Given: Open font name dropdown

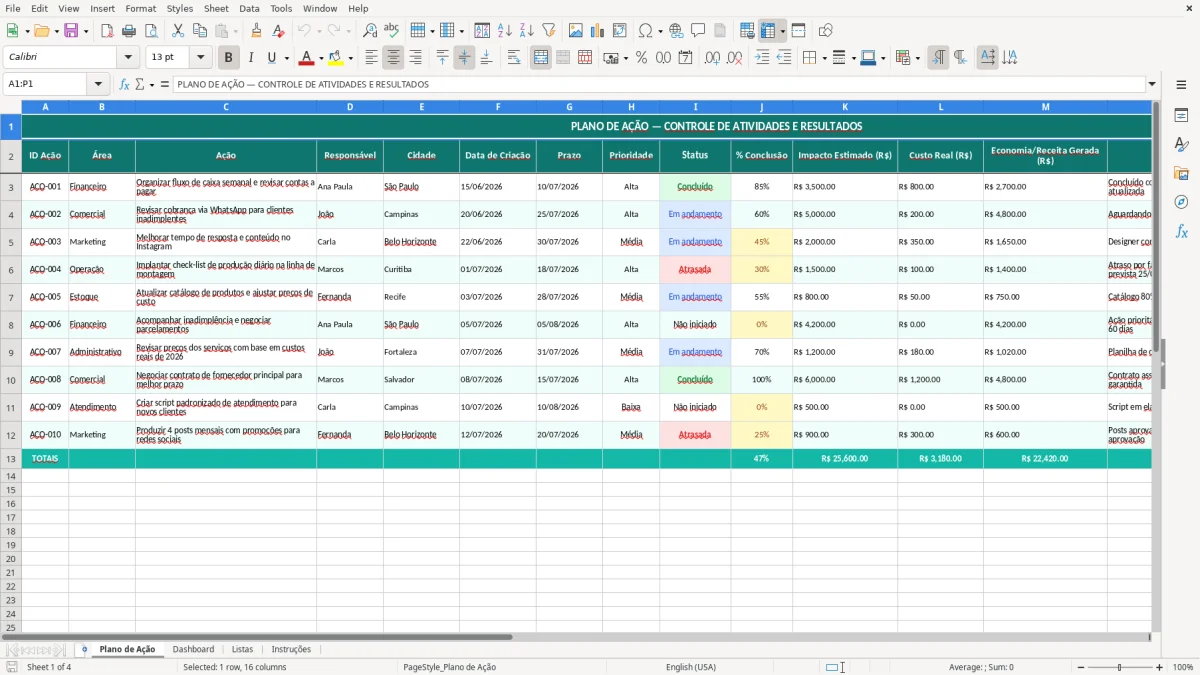Looking at the screenshot, I should pos(128,58).
